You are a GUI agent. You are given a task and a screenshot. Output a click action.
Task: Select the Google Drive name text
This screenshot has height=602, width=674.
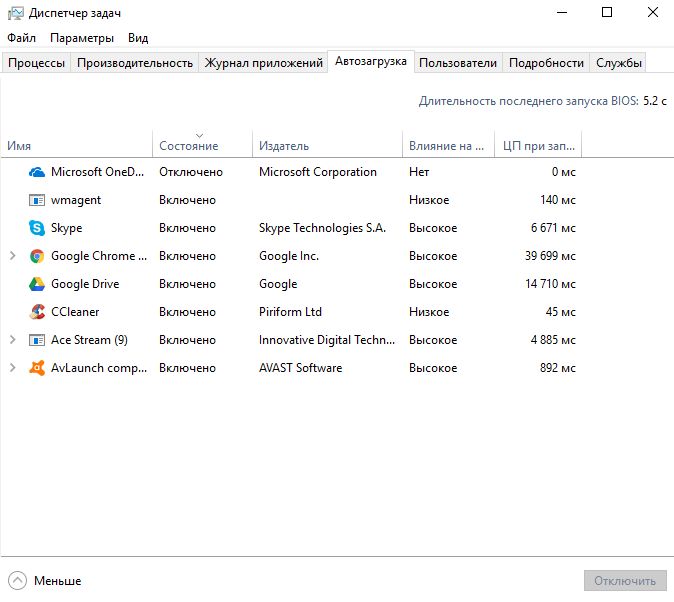[85, 284]
